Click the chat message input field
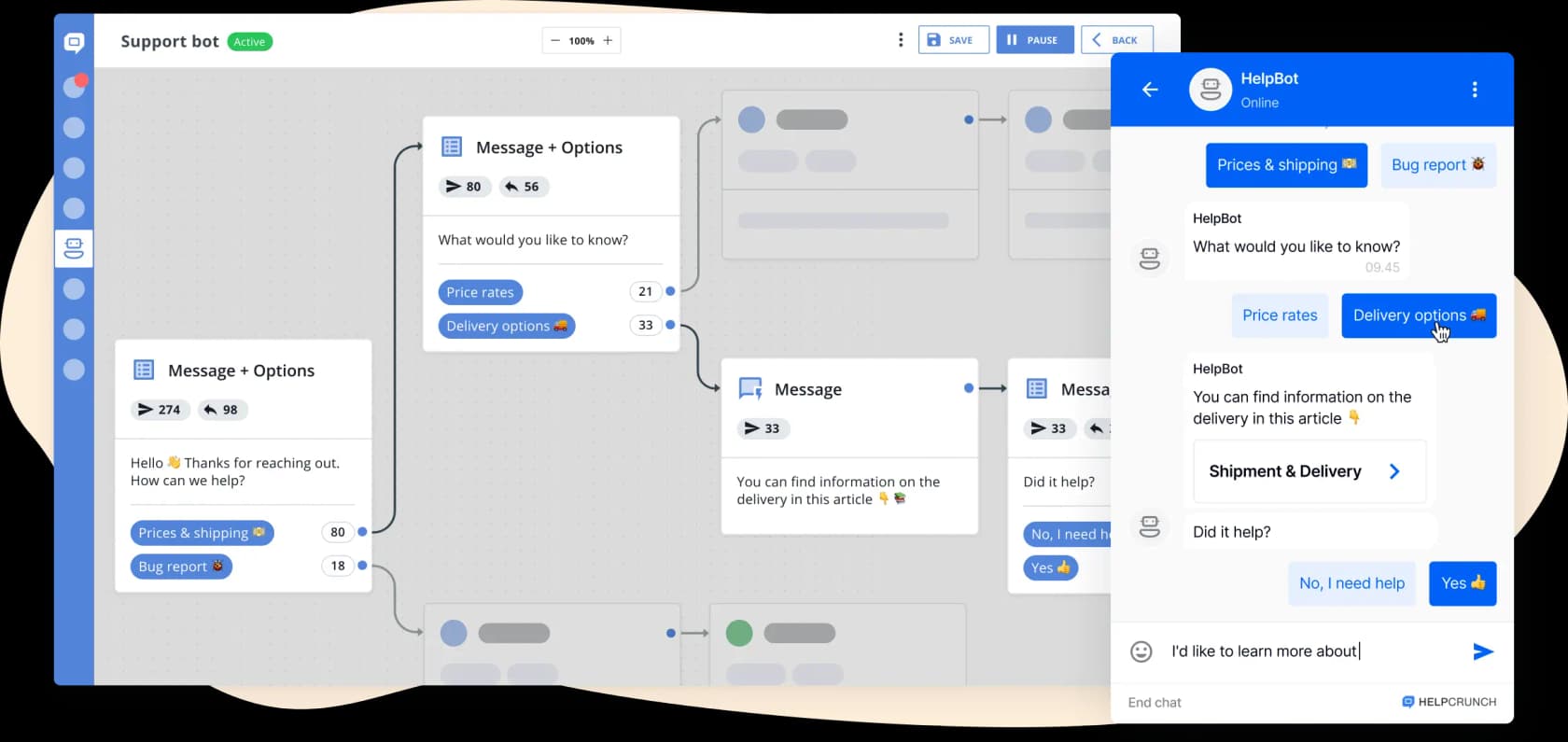The width and height of the screenshot is (1568, 742). point(1311,651)
